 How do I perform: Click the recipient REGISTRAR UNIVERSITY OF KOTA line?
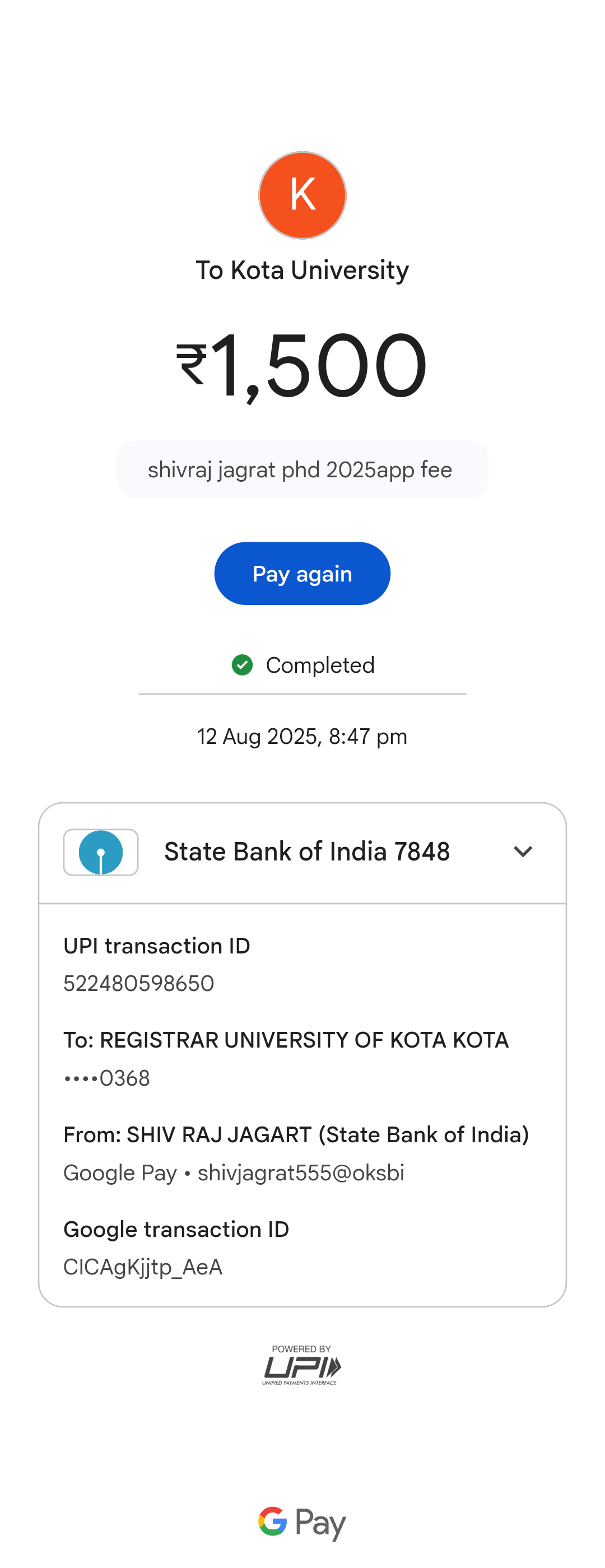tap(286, 1040)
